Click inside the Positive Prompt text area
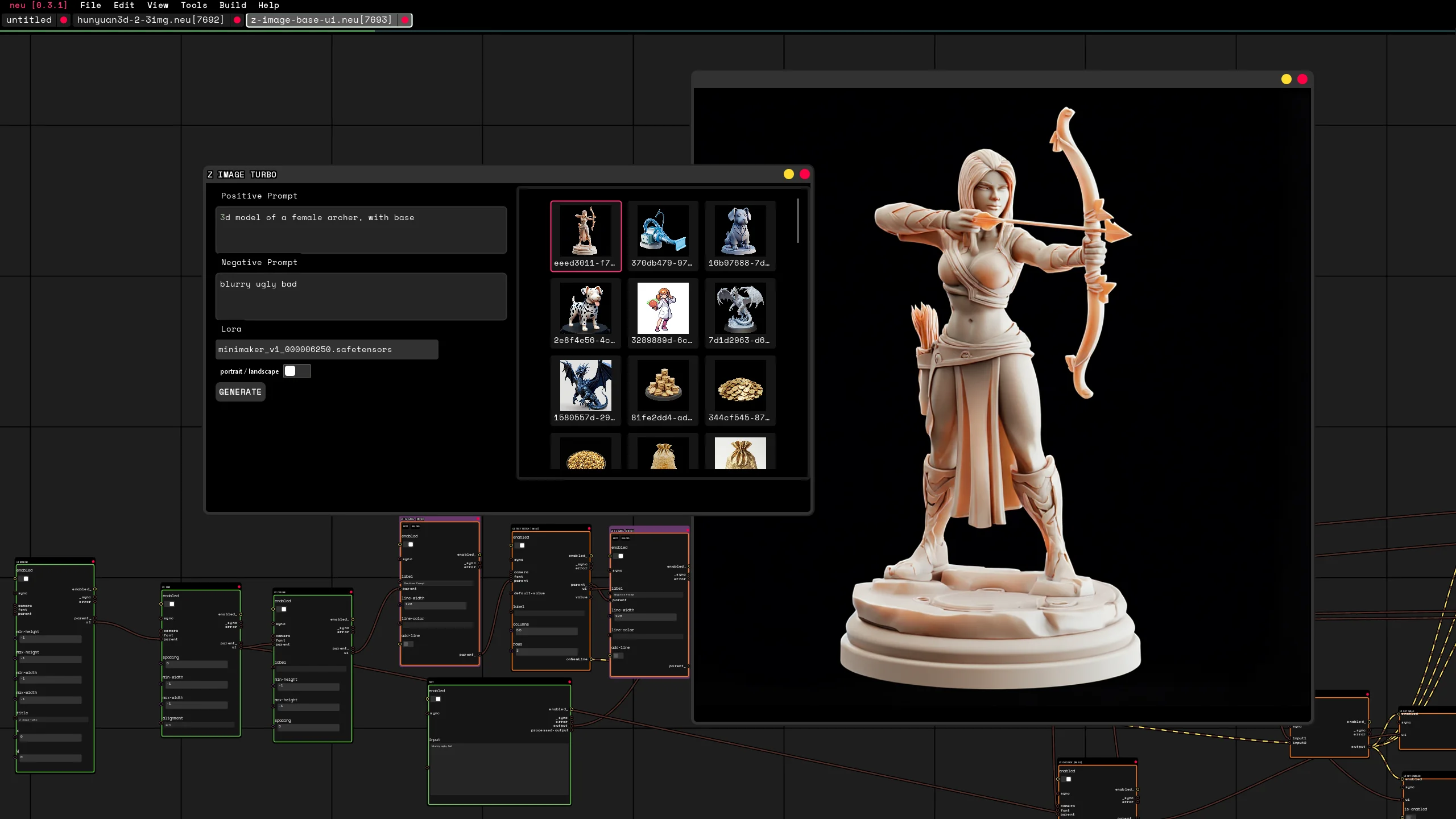The height and width of the screenshot is (819, 1456). (x=361, y=230)
